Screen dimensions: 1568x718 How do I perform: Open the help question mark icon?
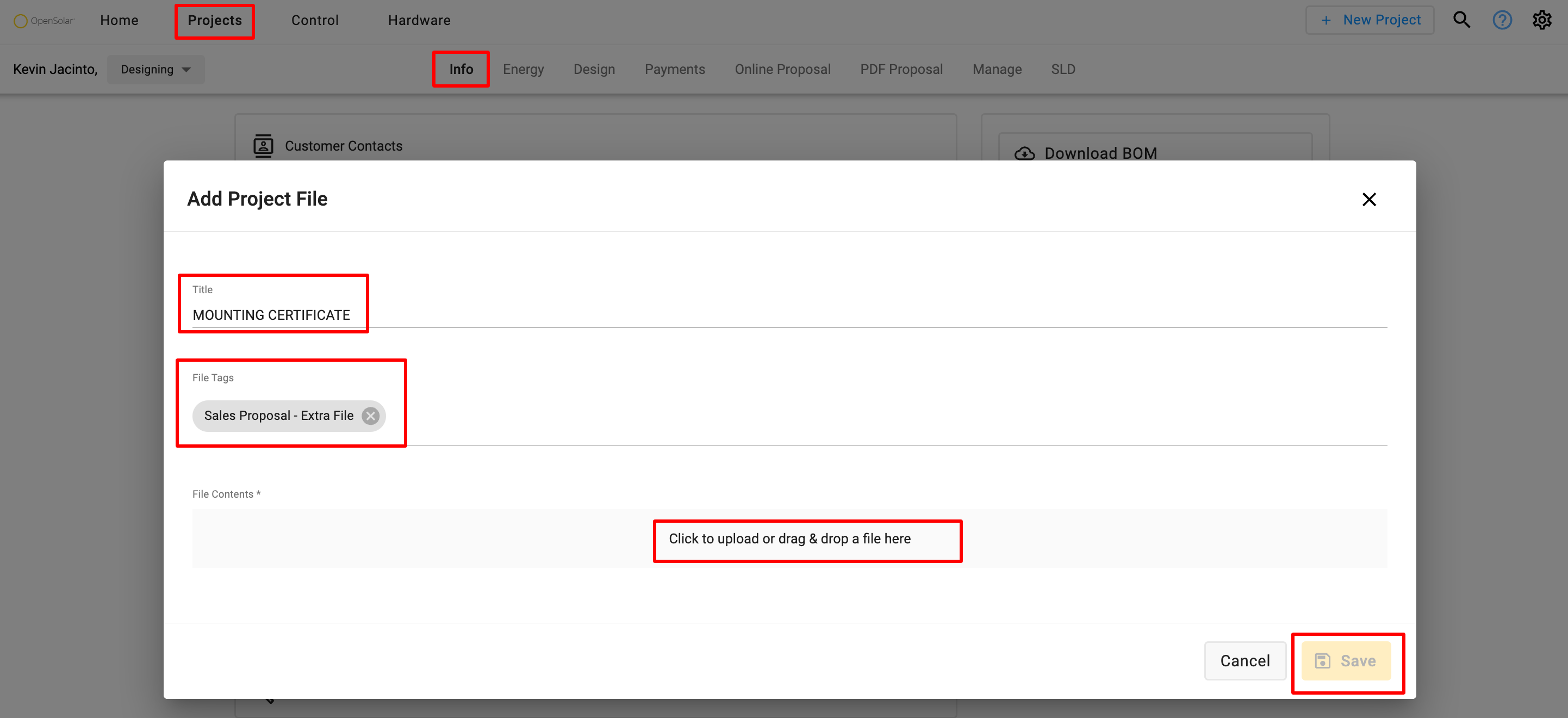point(1502,20)
